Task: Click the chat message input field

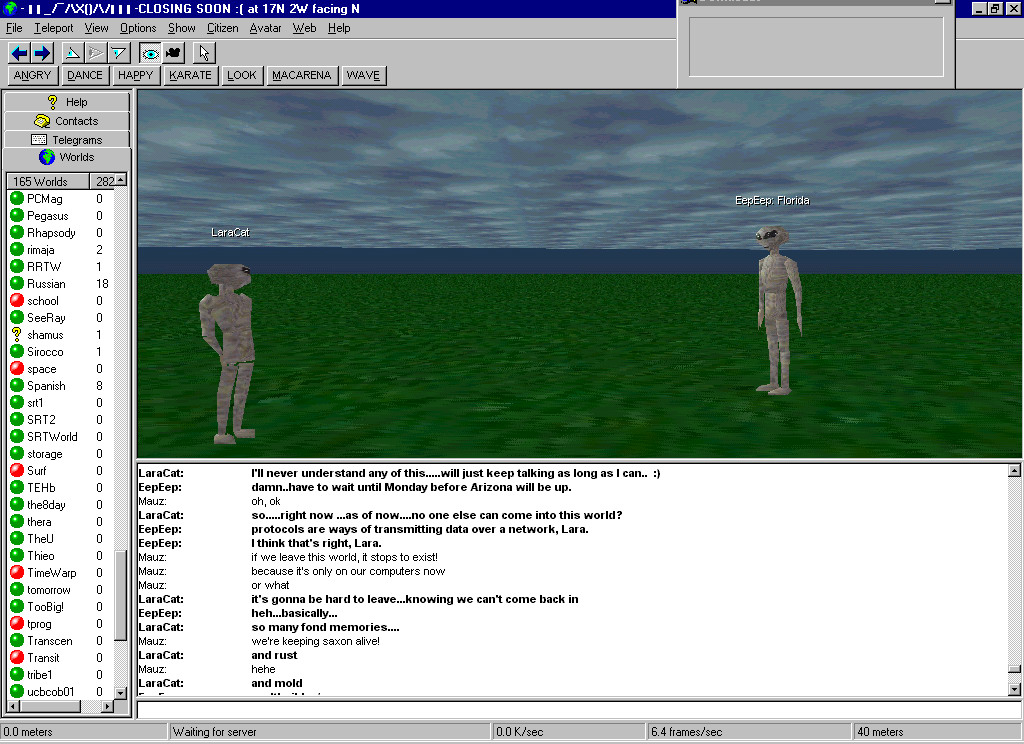Action: click(x=578, y=710)
